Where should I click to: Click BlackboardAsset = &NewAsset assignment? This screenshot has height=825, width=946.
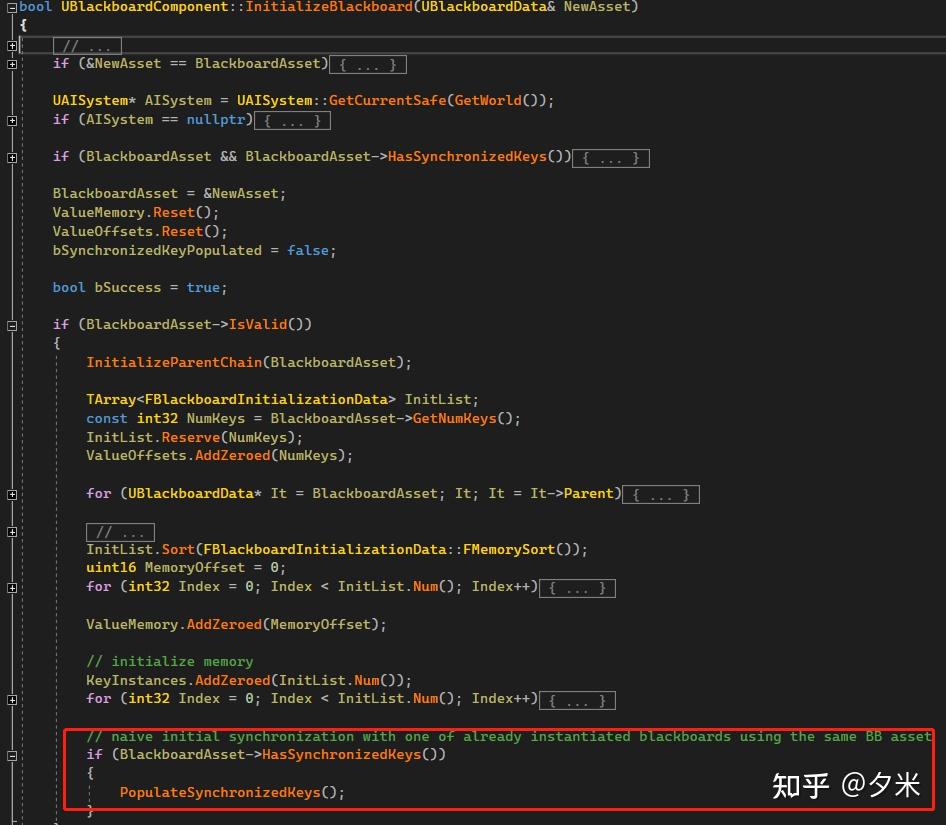tap(169, 194)
